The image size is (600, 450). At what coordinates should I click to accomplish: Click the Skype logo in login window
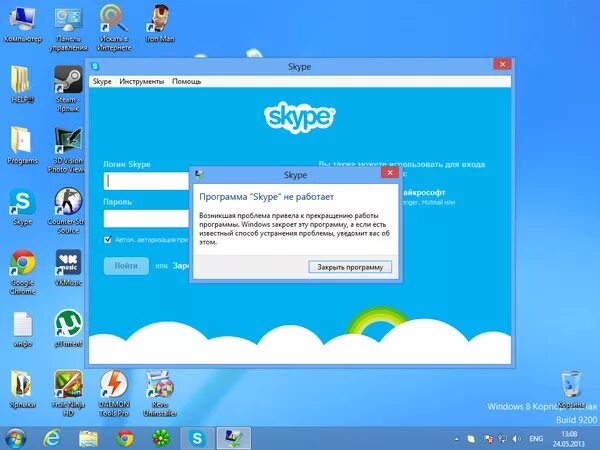click(300, 117)
